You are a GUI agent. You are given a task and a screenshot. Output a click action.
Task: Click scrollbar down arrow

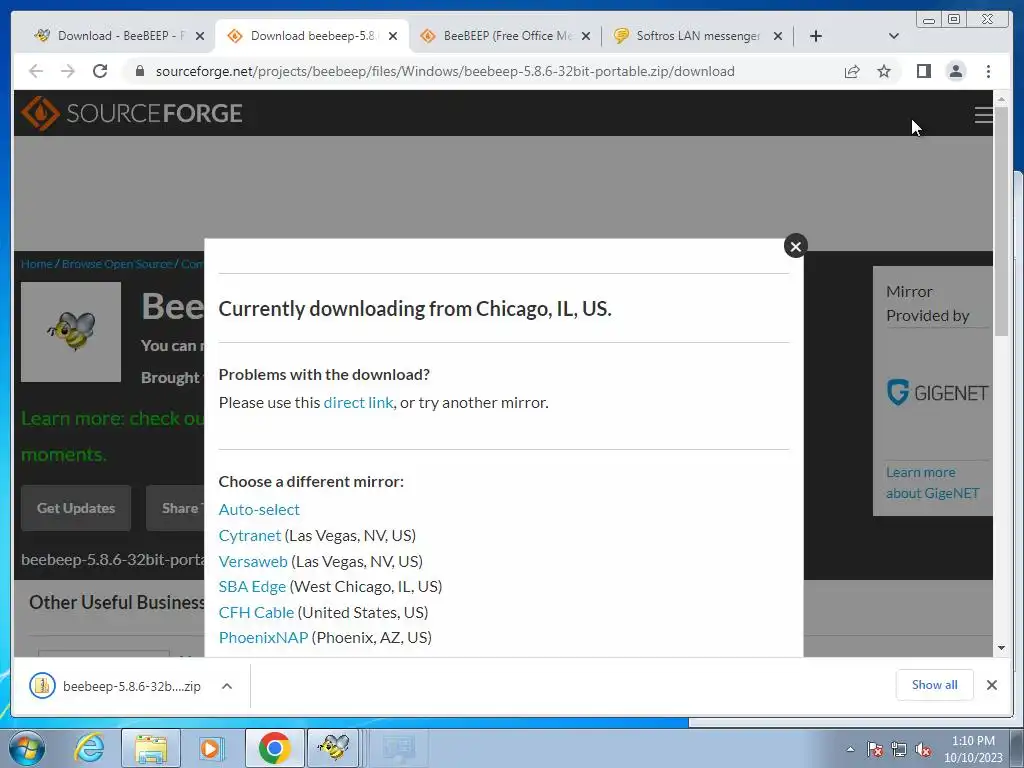coord(1002,648)
